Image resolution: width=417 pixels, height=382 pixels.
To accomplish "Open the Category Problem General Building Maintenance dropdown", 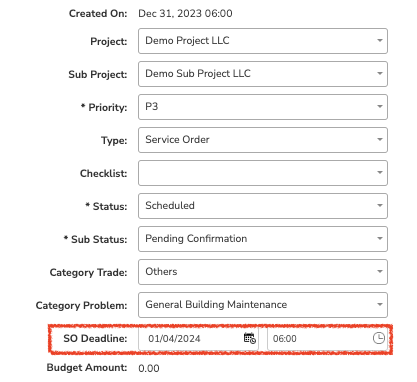I will pyautogui.click(x=263, y=305).
